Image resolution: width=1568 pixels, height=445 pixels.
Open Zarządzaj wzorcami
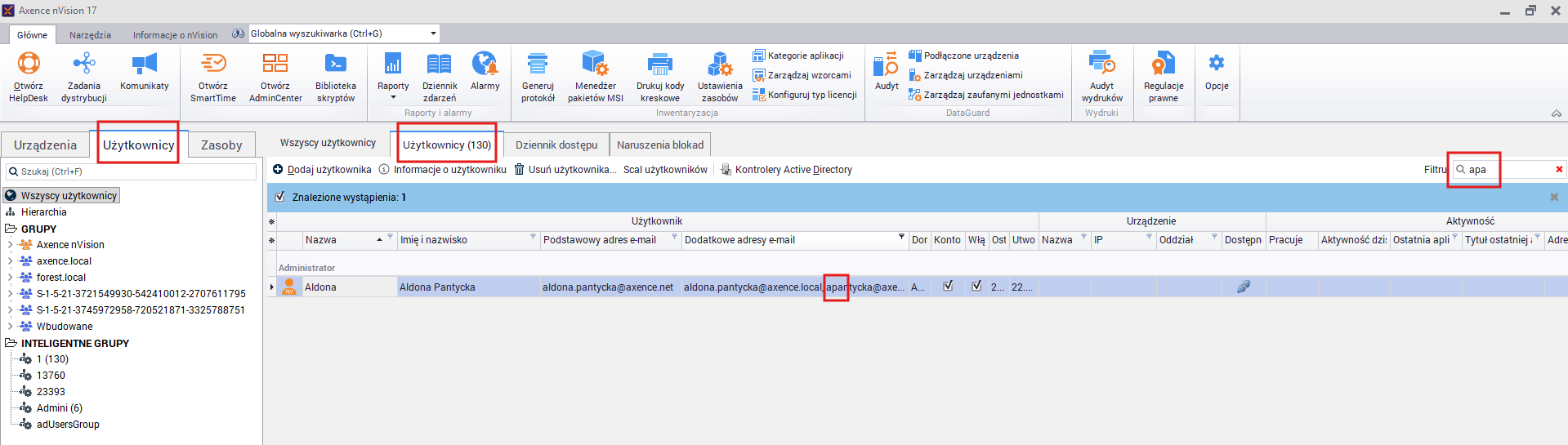click(802, 75)
